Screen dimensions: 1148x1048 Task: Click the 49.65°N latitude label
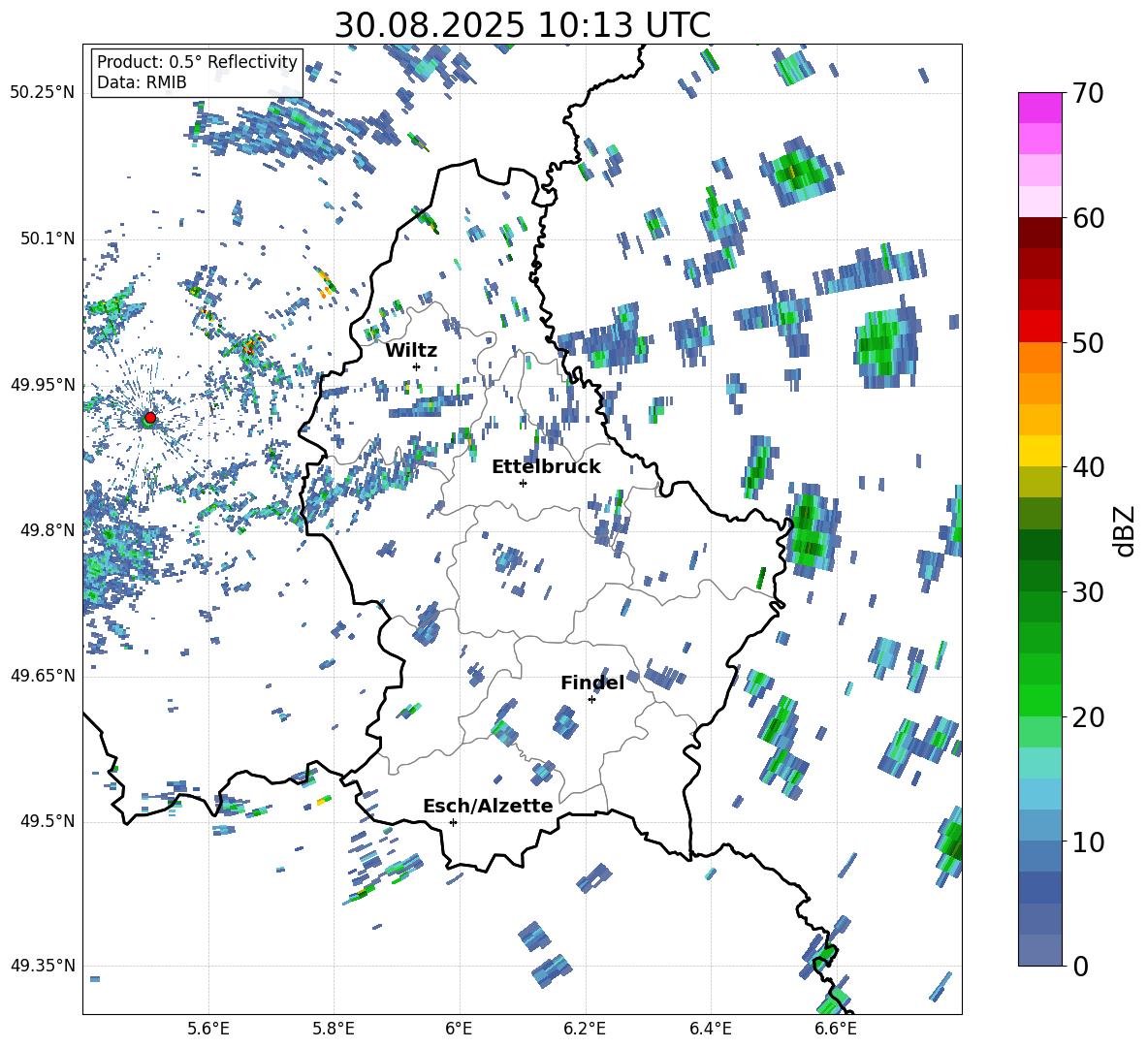coord(43,676)
